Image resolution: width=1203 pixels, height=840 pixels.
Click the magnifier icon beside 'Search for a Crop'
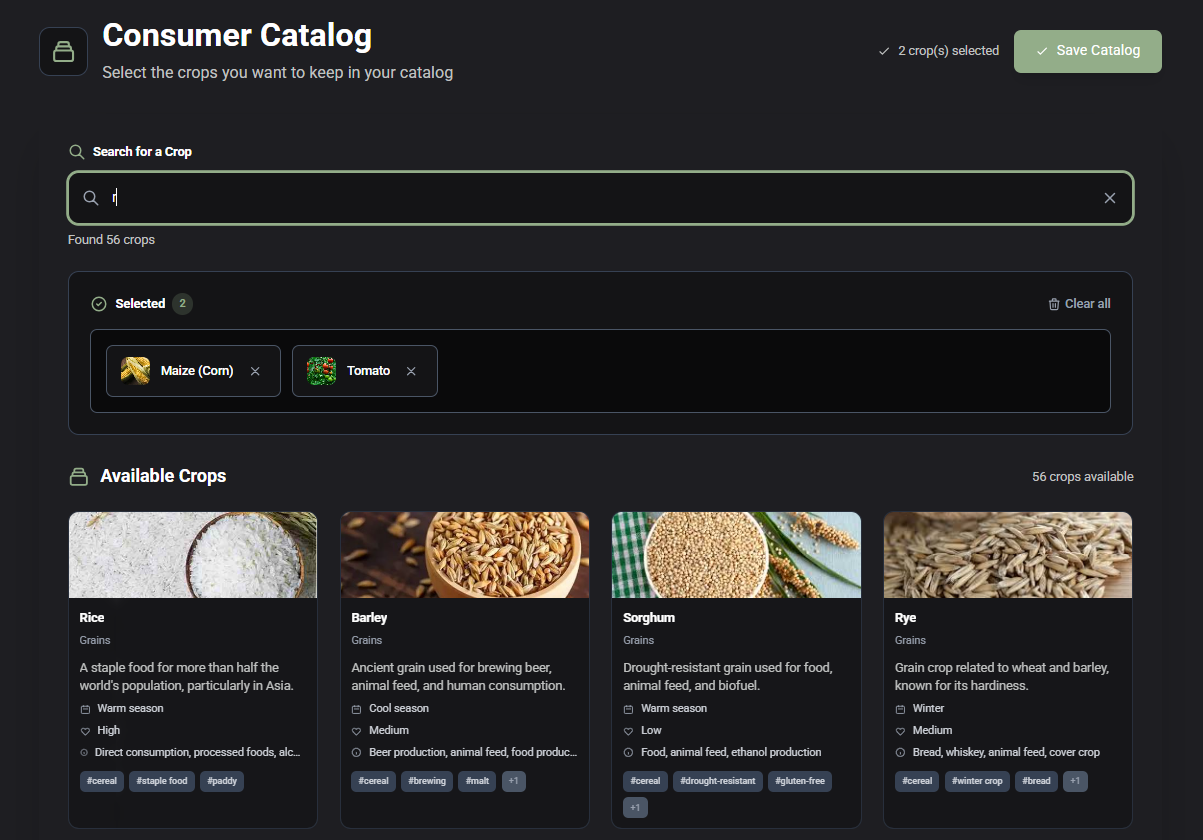[76, 151]
